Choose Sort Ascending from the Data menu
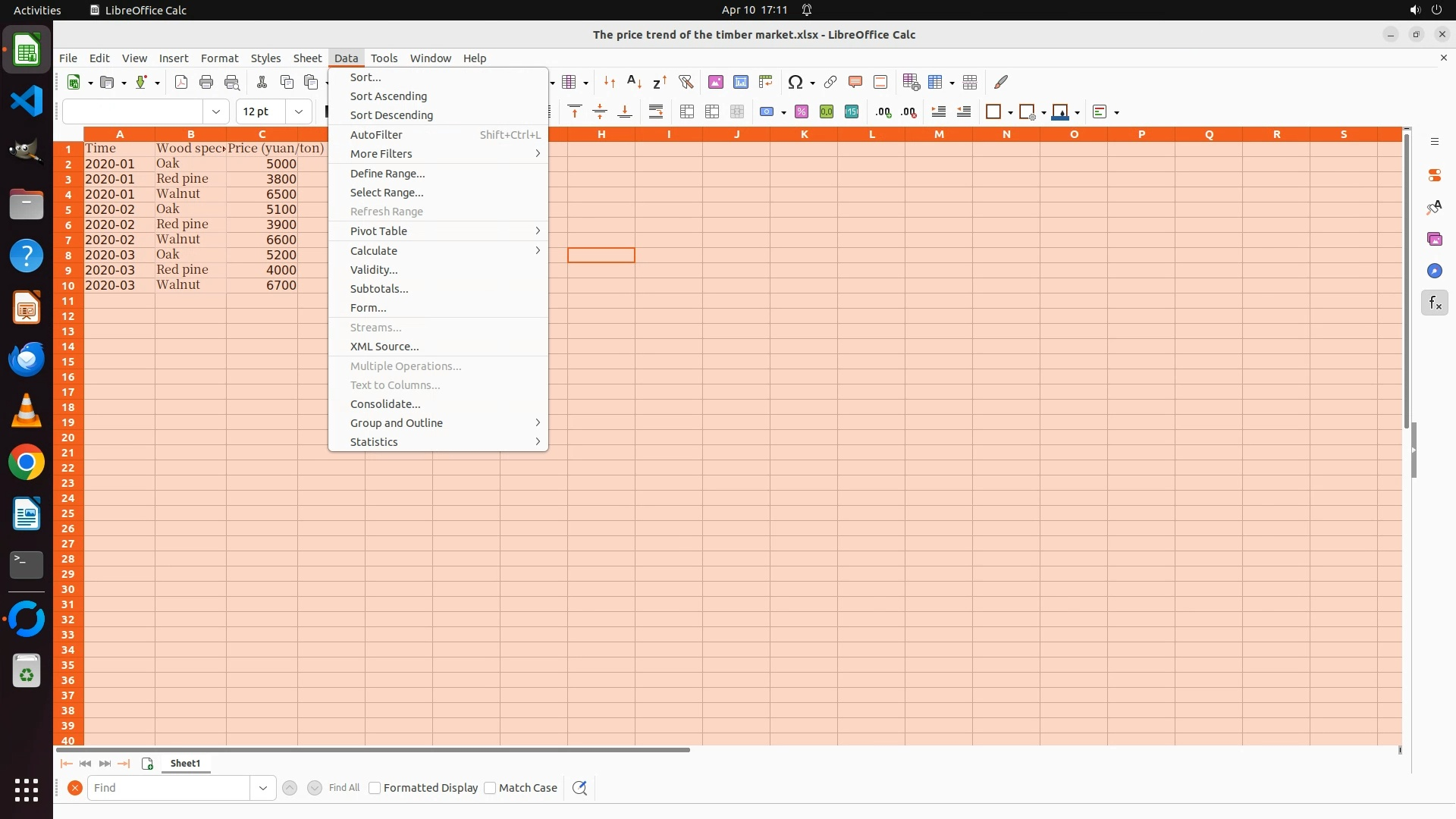 point(388,96)
